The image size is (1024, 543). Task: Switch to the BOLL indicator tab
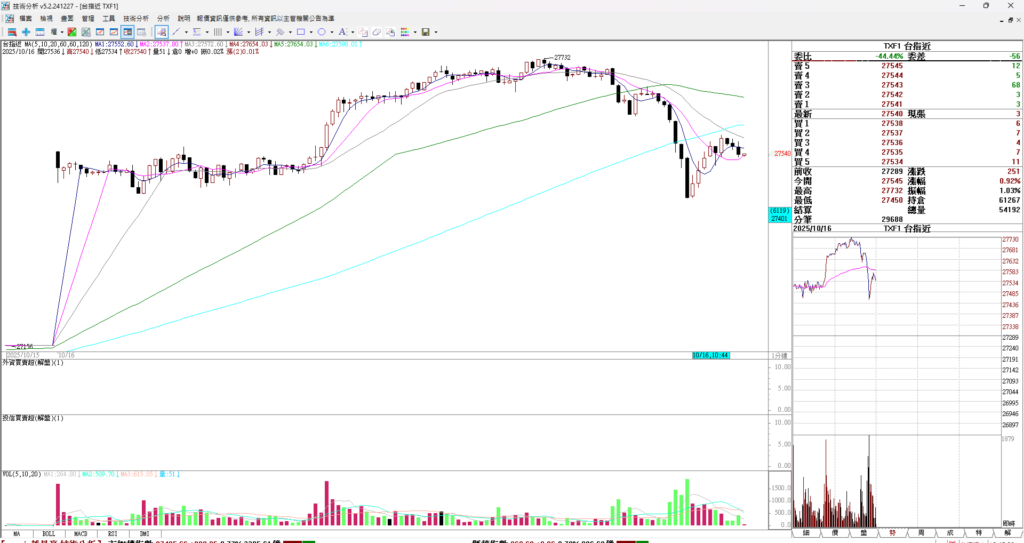48,533
